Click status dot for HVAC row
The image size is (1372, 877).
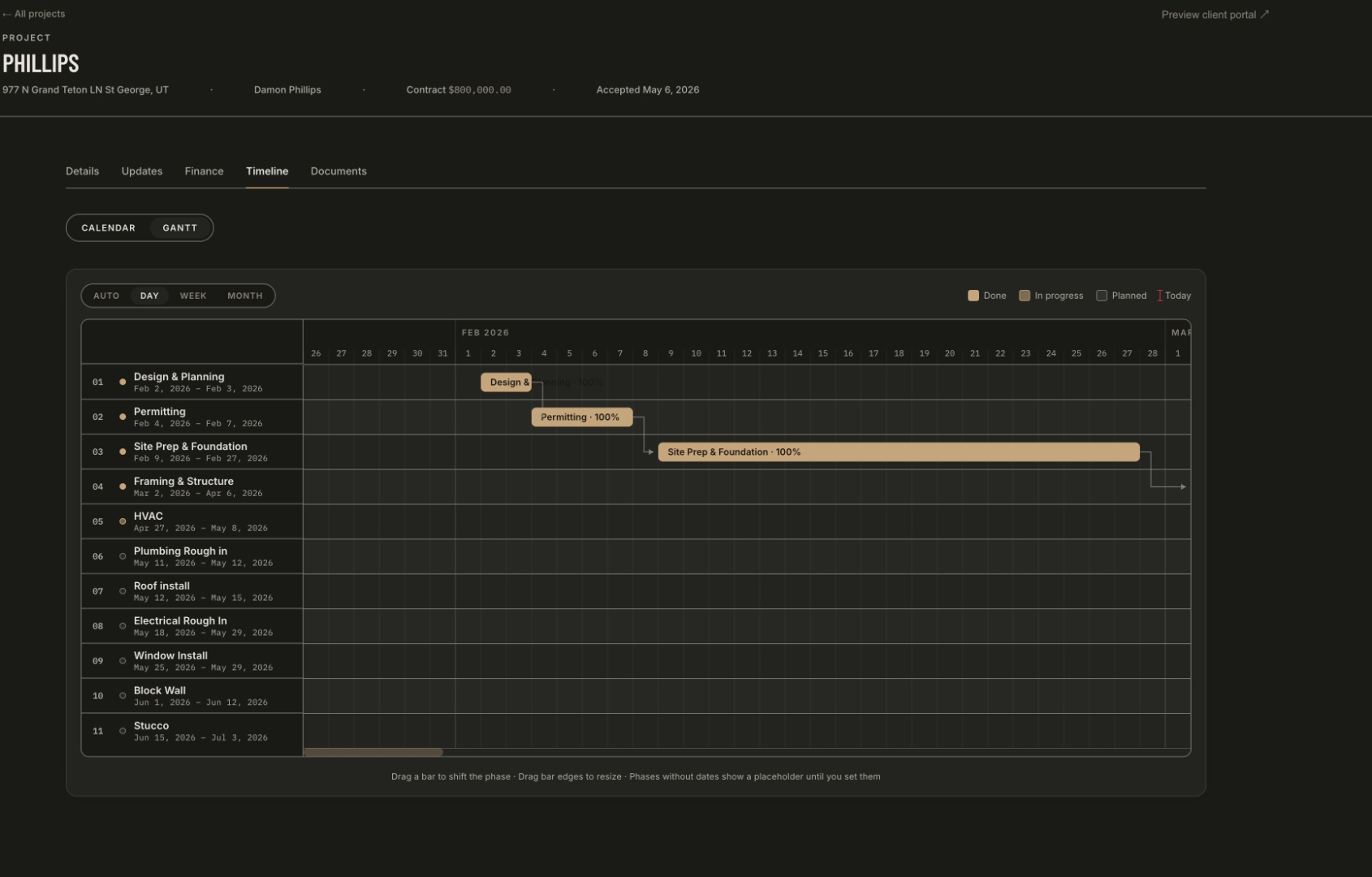(x=123, y=521)
